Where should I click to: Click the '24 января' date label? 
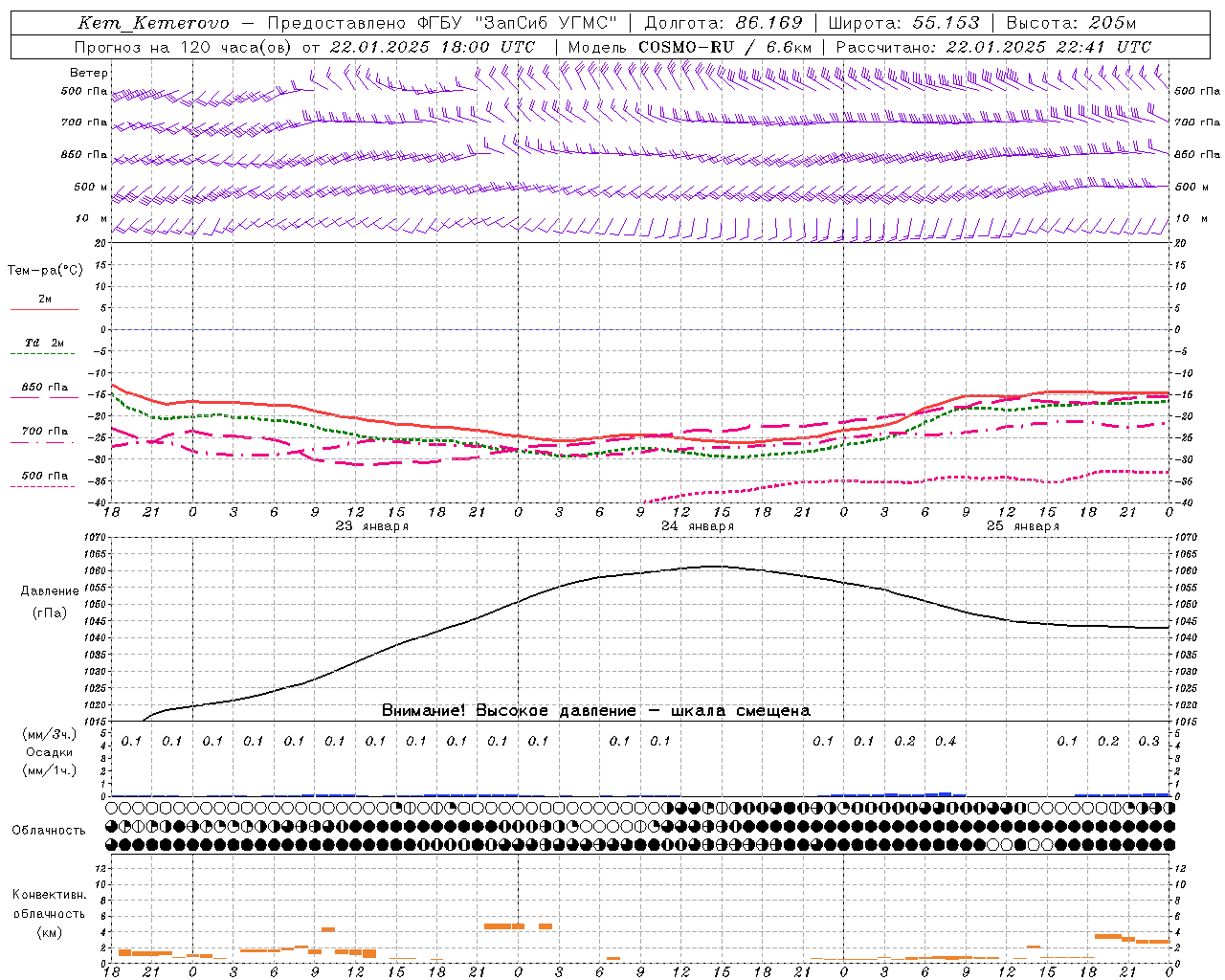[x=698, y=525]
